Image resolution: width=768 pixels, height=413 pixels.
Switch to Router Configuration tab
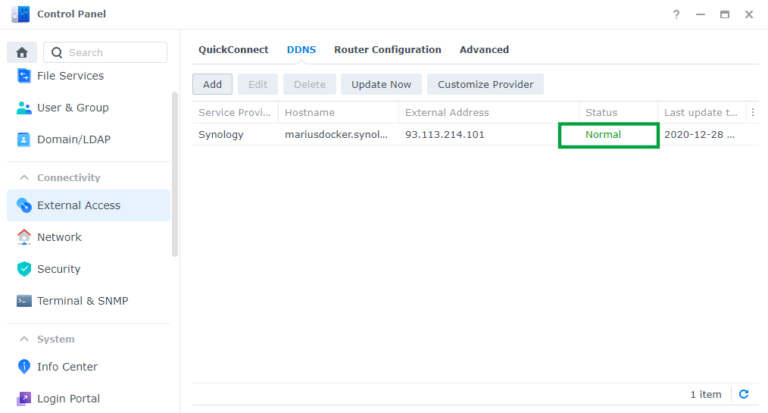click(387, 49)
